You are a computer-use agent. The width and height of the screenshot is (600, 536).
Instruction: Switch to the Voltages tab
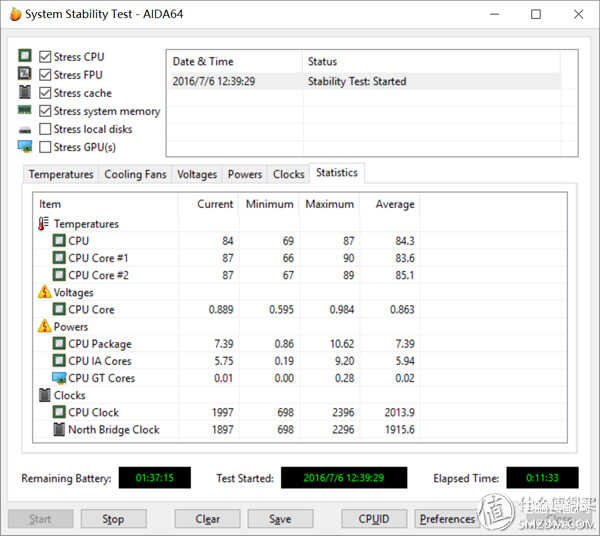pyautogui.click(x=197, y=174)
